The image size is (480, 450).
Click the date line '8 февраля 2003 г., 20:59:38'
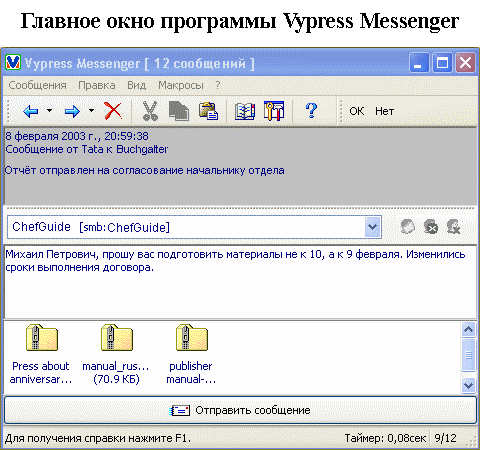[x=77, y=136]
